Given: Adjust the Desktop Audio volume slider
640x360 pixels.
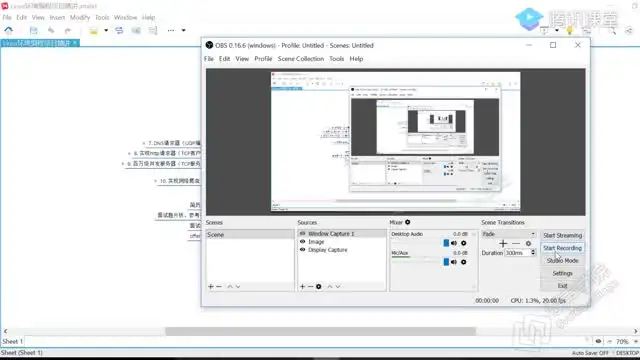Looking at the screenshot, I should [446, 243].
